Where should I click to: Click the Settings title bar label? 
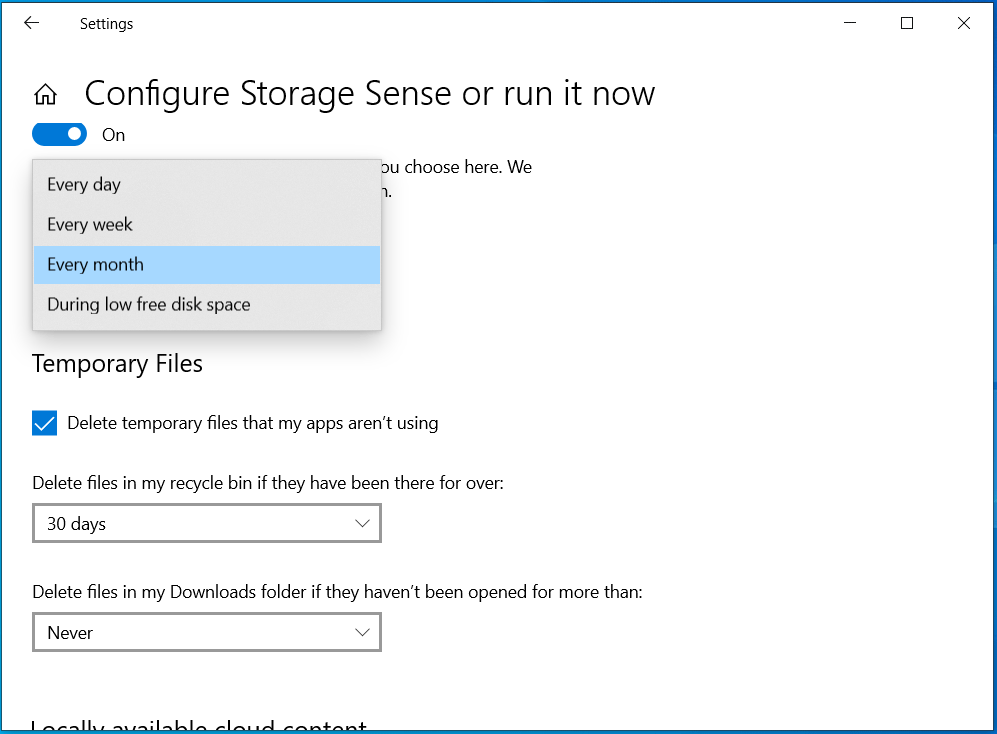coord(106,23)
